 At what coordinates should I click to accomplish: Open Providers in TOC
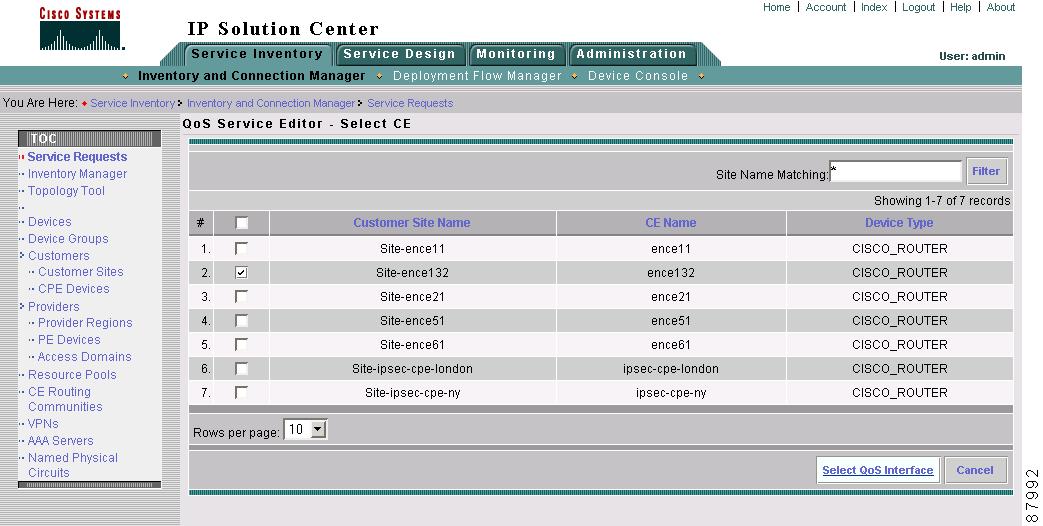(x=53, y=307)
